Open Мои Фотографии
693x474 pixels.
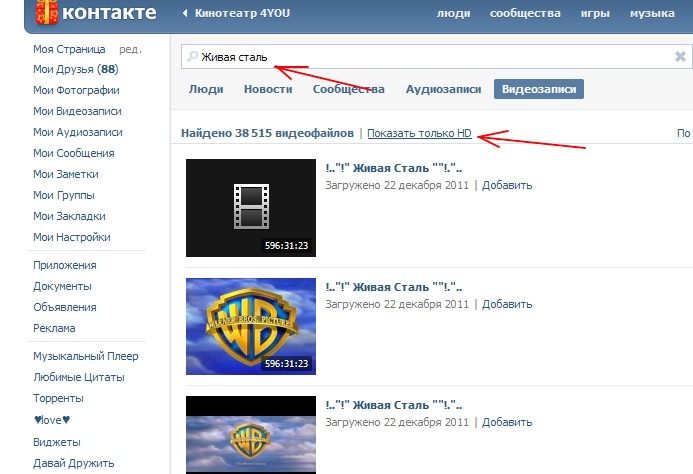click(x=76, y=90)
